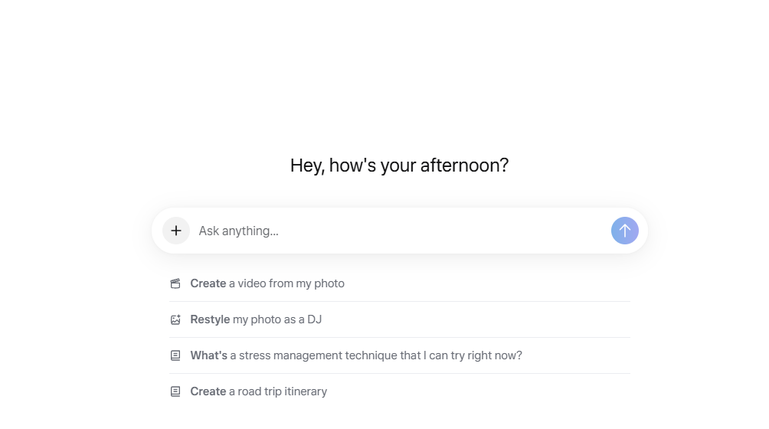769x429 pixels.
Task: Click the image icon next to Restyle
Action: (x=175, y=320)
